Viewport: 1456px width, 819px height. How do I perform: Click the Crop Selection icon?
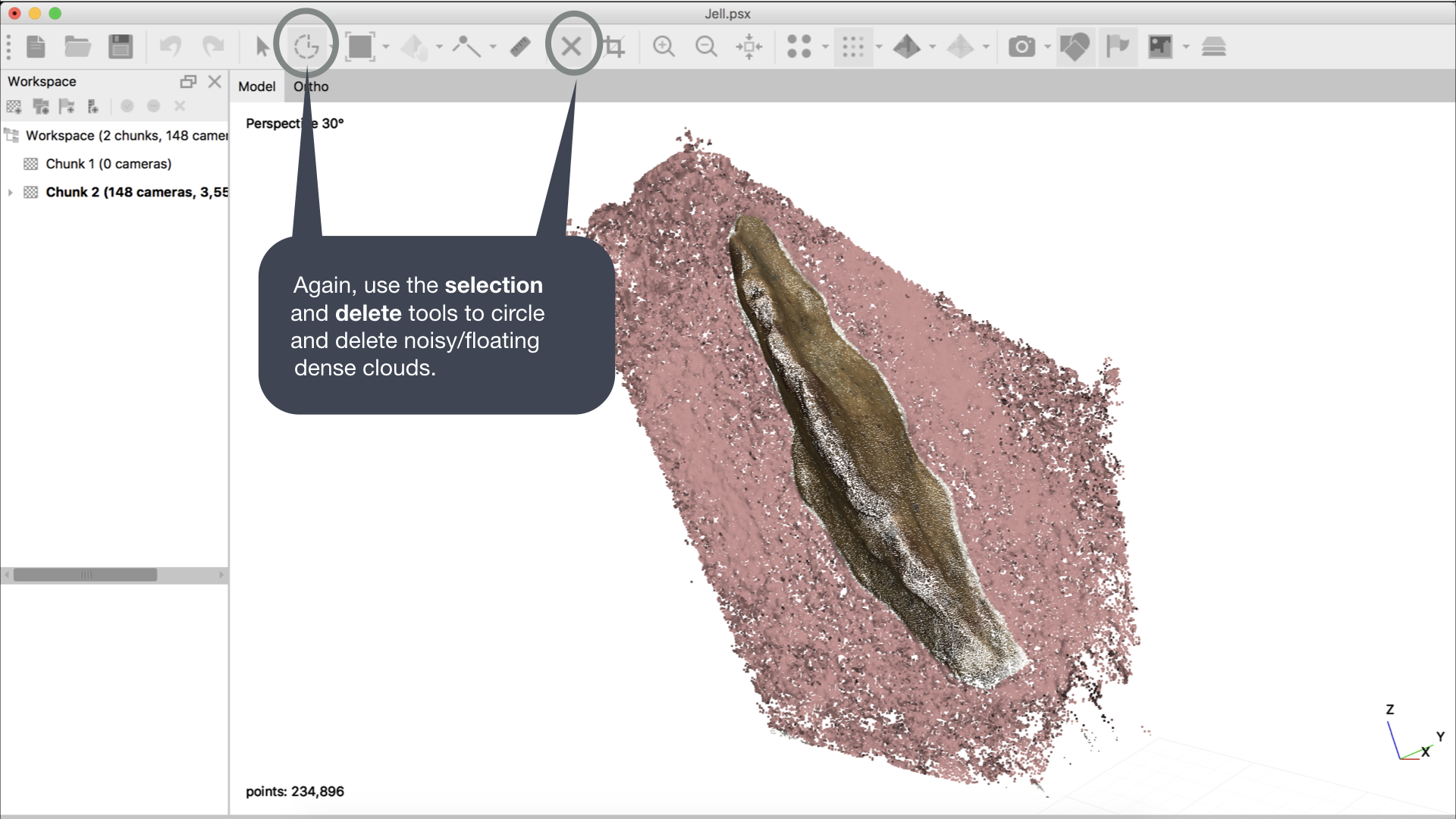pyautogui.click(x=614, y=47)
